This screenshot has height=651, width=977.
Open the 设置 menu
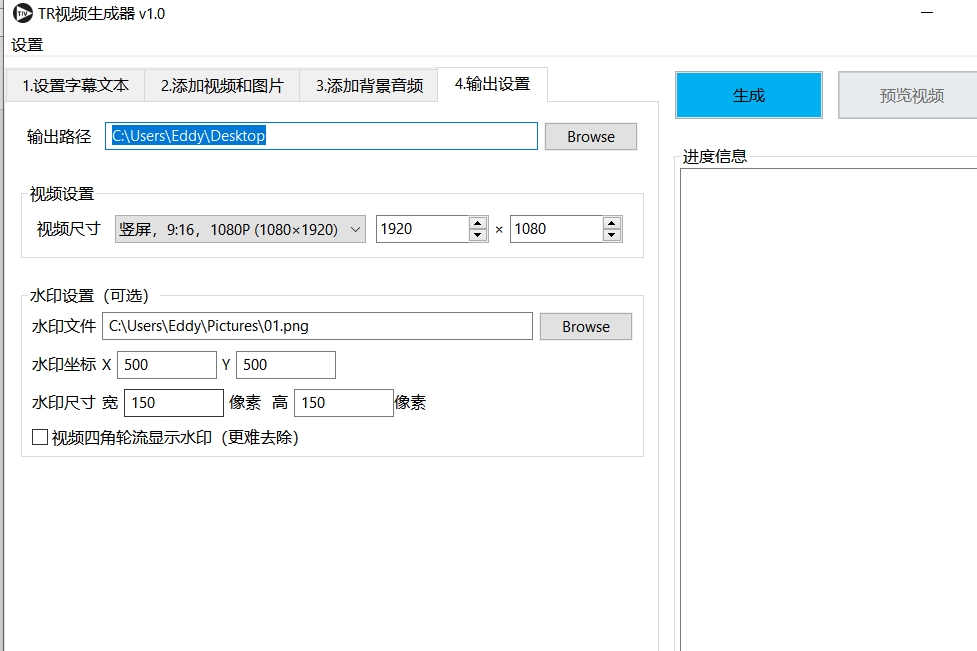click(x=27, y=45)
